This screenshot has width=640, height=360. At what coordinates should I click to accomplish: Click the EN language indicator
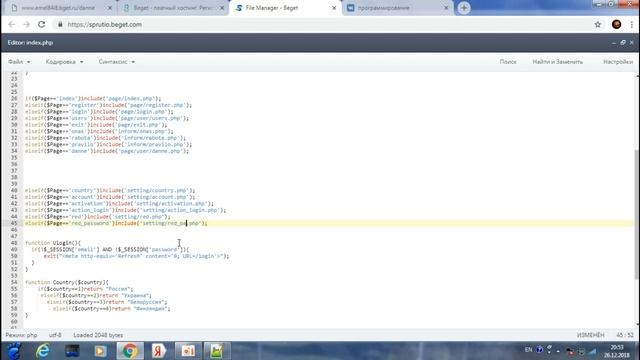click(528, 350)
